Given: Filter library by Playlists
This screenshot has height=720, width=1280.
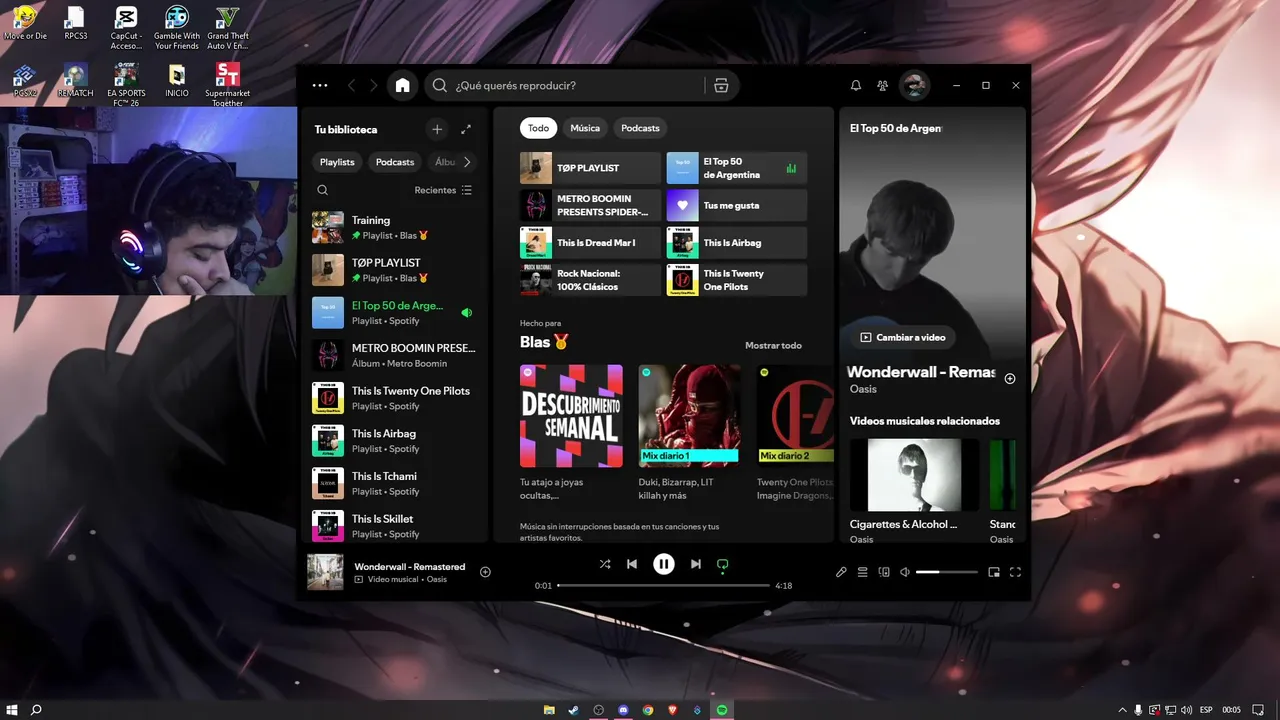Looking at the screenshot, I should (337, 162).
